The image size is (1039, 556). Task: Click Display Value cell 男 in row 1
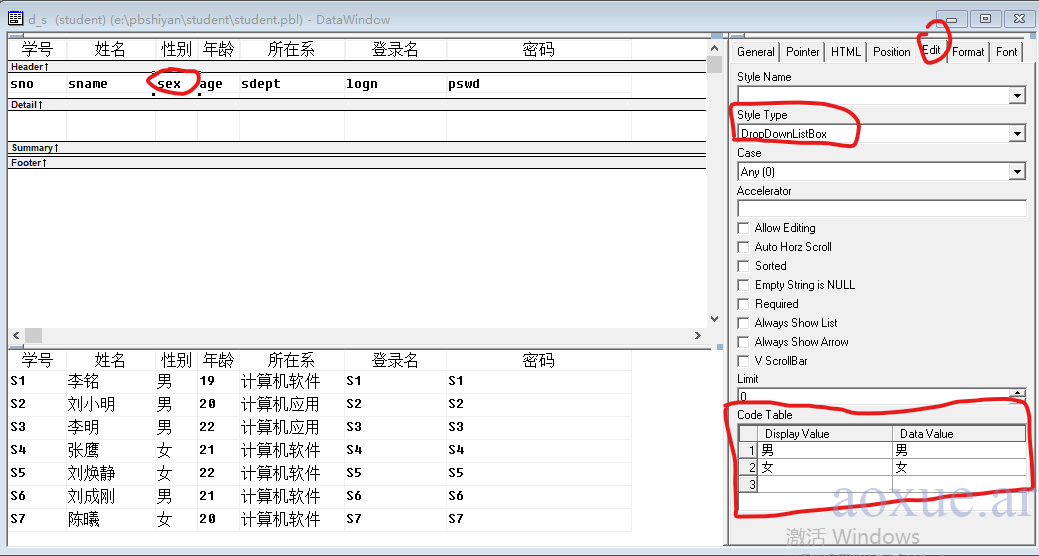coord(826,451)
